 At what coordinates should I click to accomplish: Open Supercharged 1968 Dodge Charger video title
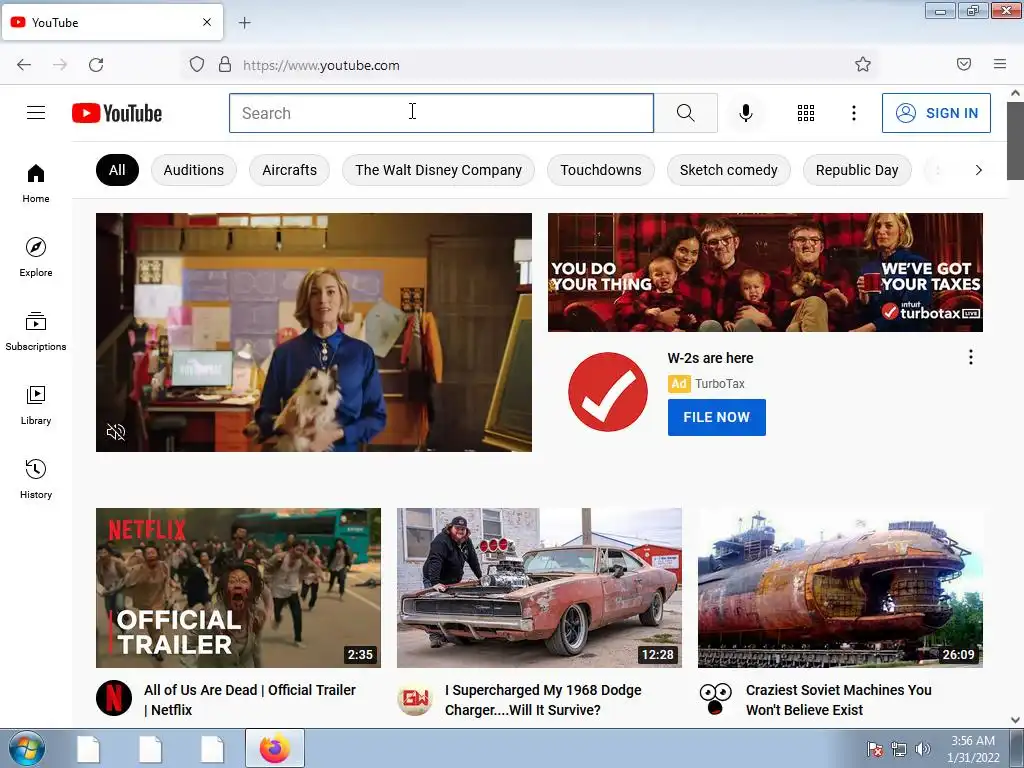pos(543,699)
